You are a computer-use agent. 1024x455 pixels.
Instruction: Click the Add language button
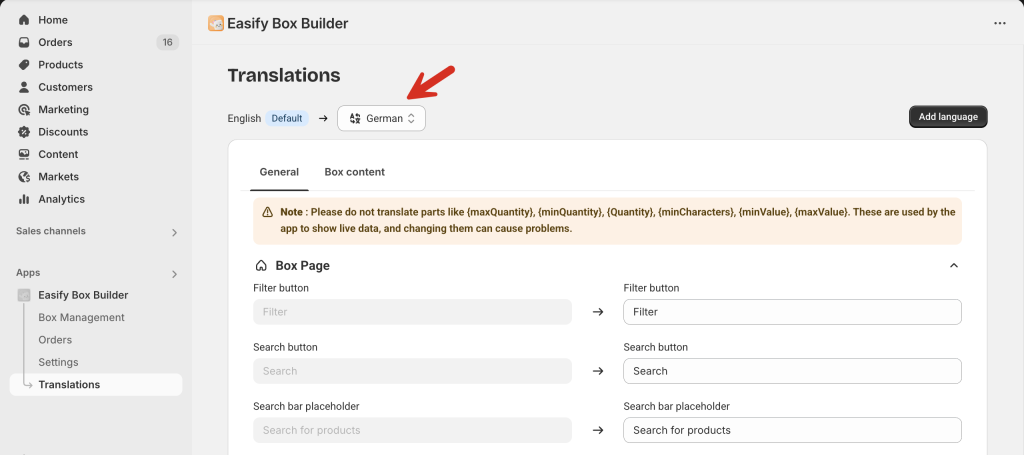[948, 117]
